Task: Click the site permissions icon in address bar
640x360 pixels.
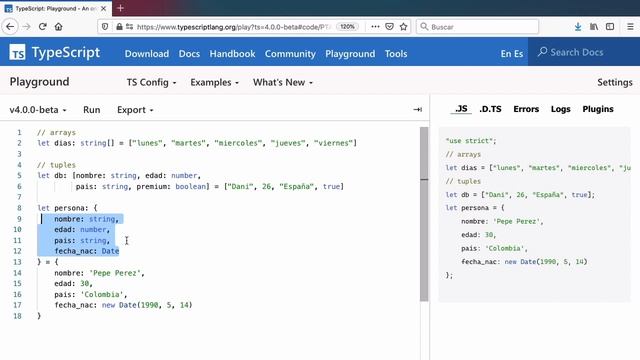Action: tap(129, 27)
